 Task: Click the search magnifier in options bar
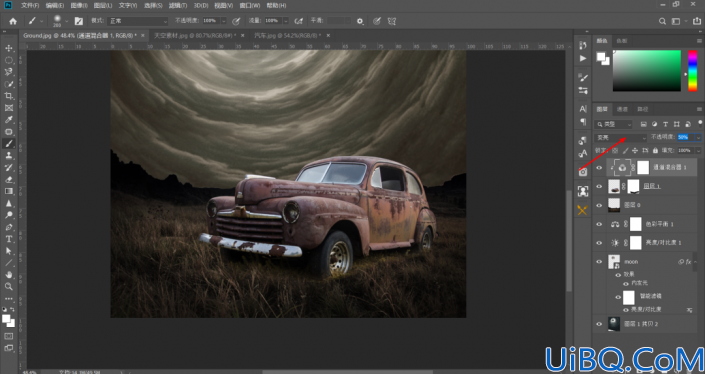tap(662, 21)
